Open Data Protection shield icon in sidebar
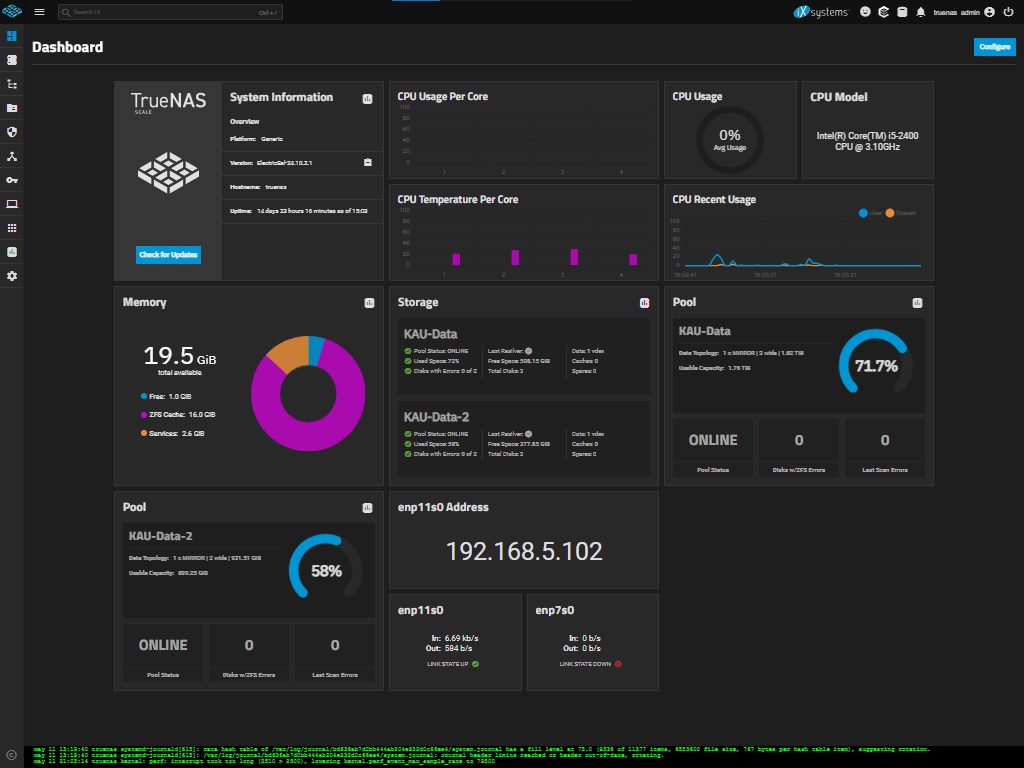 pyautogui.click(x=12, y=132)
